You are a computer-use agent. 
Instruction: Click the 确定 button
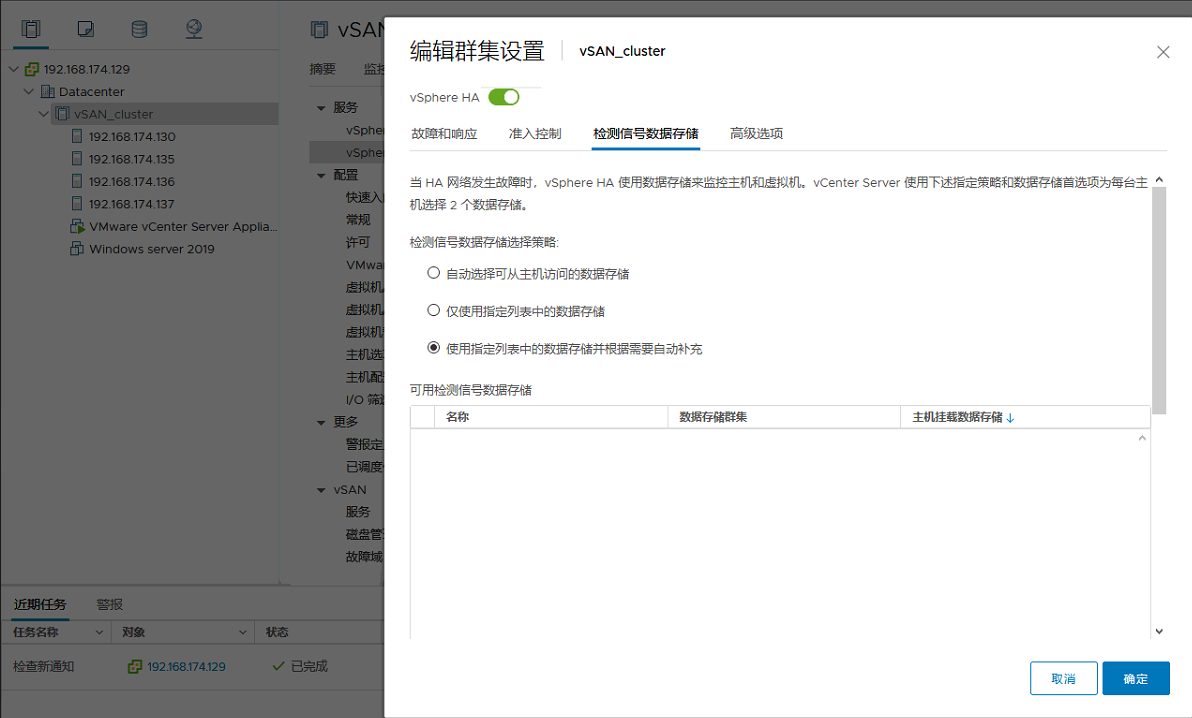[1136, 678]
